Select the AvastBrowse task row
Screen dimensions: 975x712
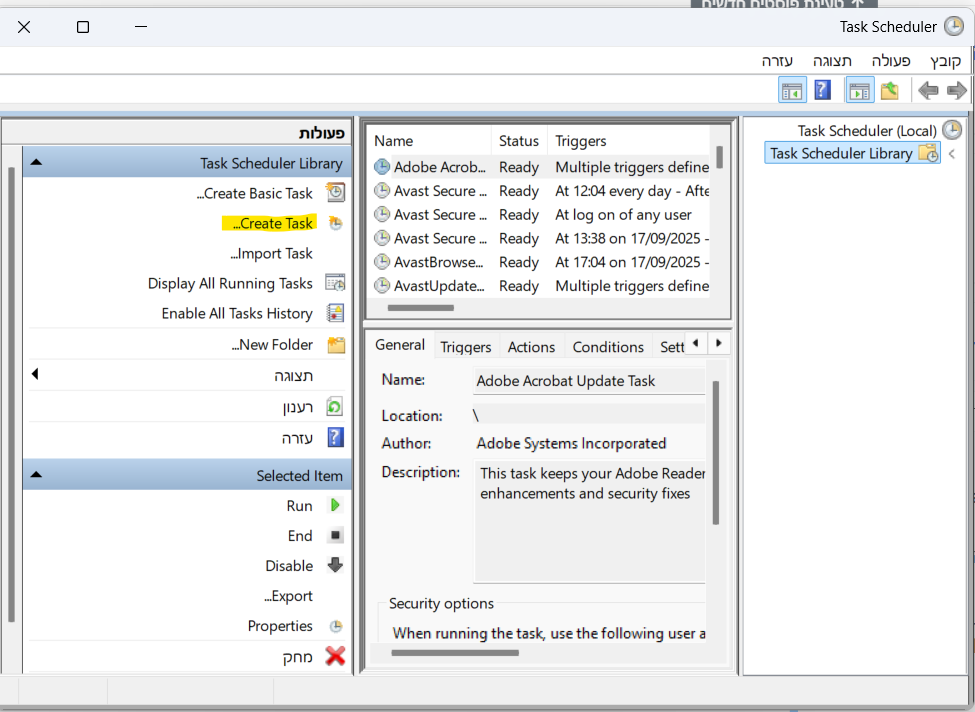(438, 262)
